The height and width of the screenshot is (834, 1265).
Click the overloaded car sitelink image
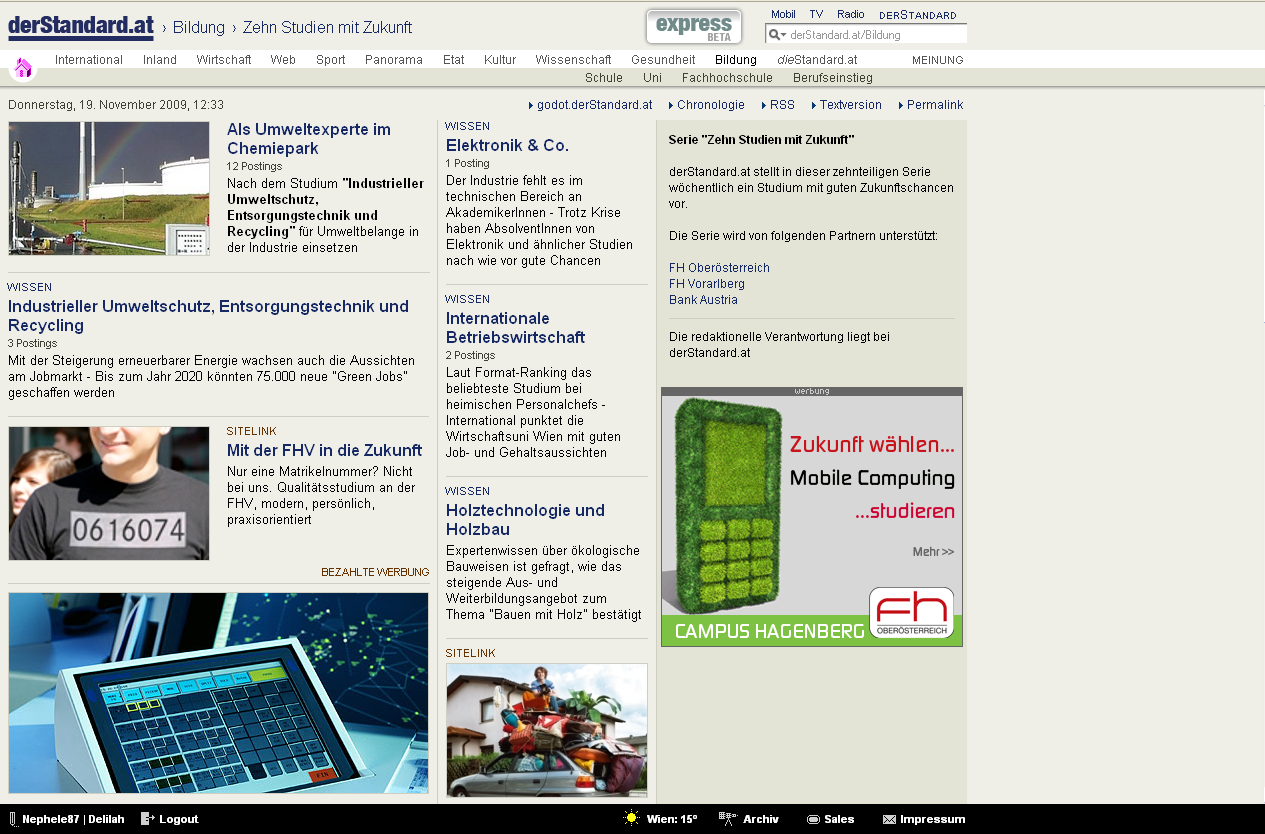pos(547,730)
